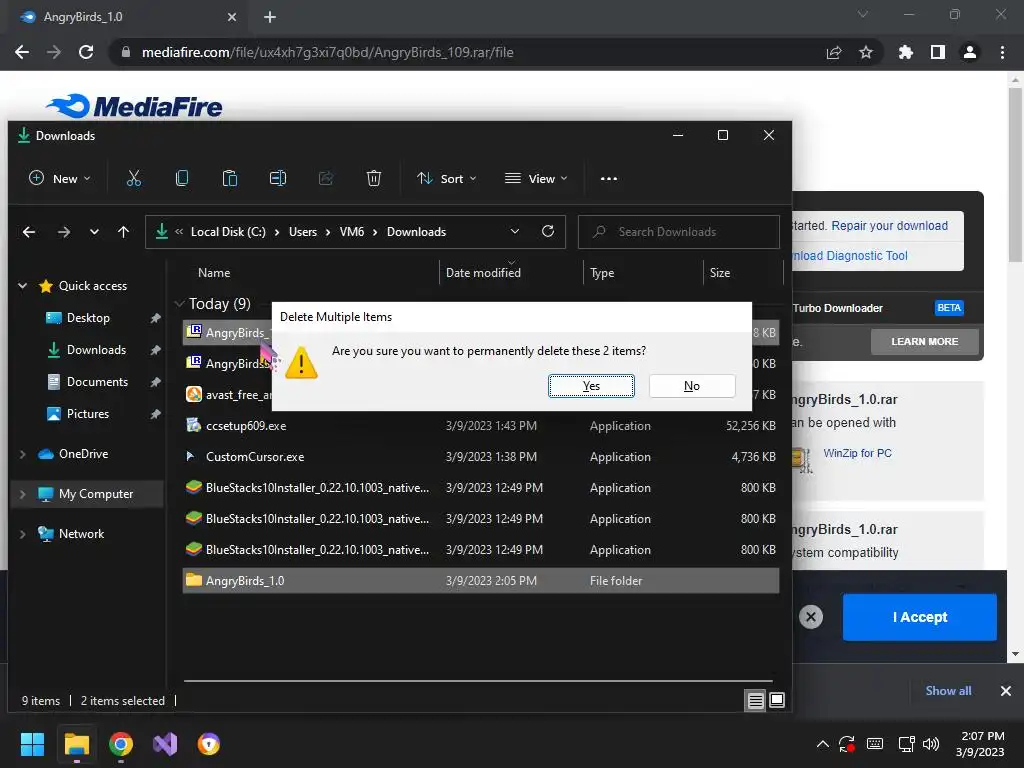Open a new Chrome tab
Viewport: 1024px width, 768px height.
(x=270, y=17)
